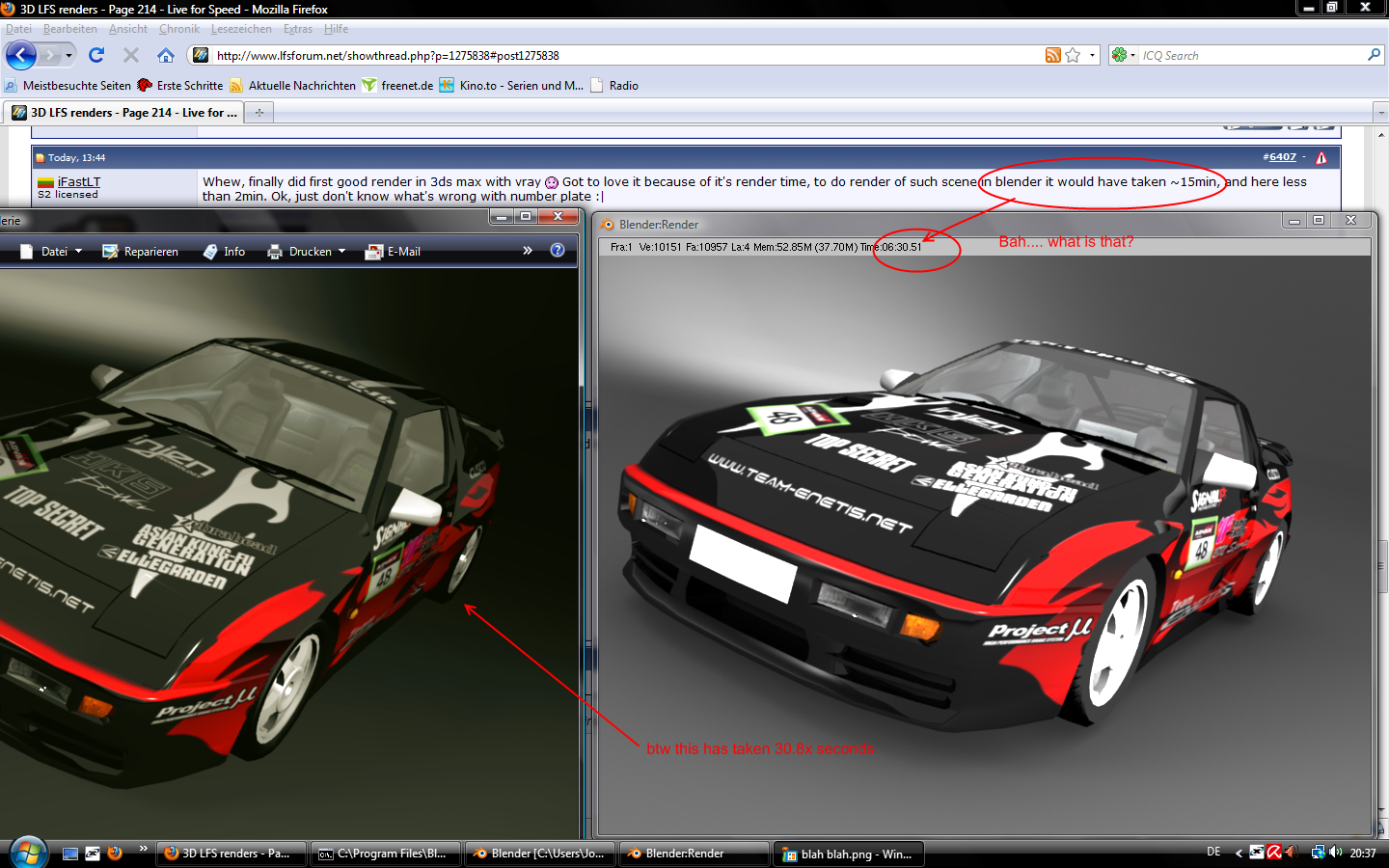This screenshot has width=1389, height=868.
Task: Bookmark this page with the star icon
Action: pos(1073,55)
